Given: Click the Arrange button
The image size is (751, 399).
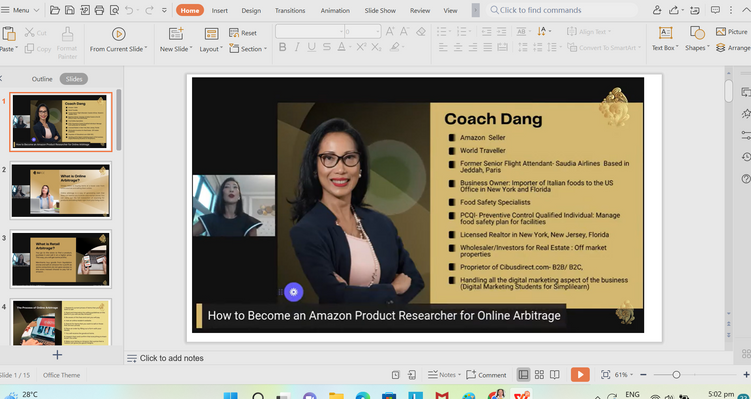Looking at the screenshot, I should (733, 48).
